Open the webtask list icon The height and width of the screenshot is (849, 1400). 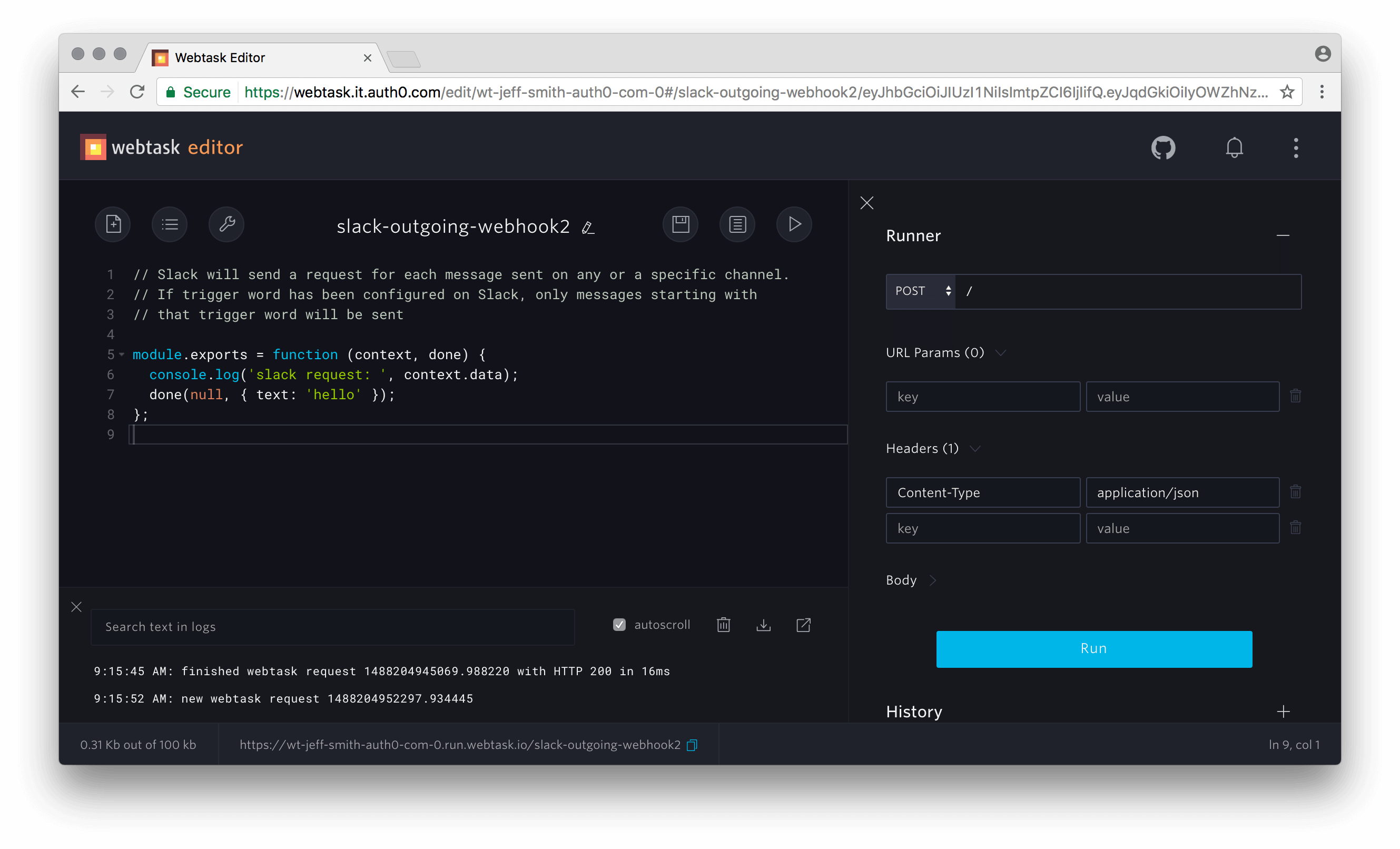coord(169,224)
